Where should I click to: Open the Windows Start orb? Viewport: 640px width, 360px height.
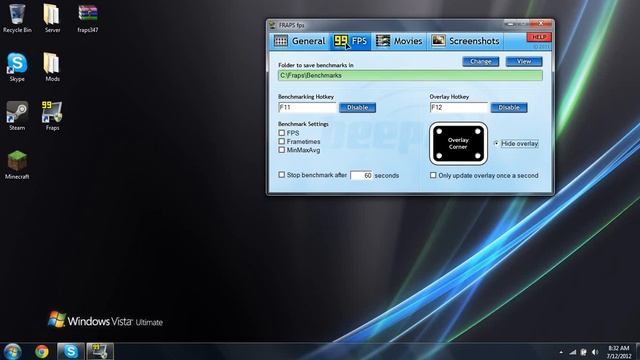pyautogui.click(x=12, y=351)
